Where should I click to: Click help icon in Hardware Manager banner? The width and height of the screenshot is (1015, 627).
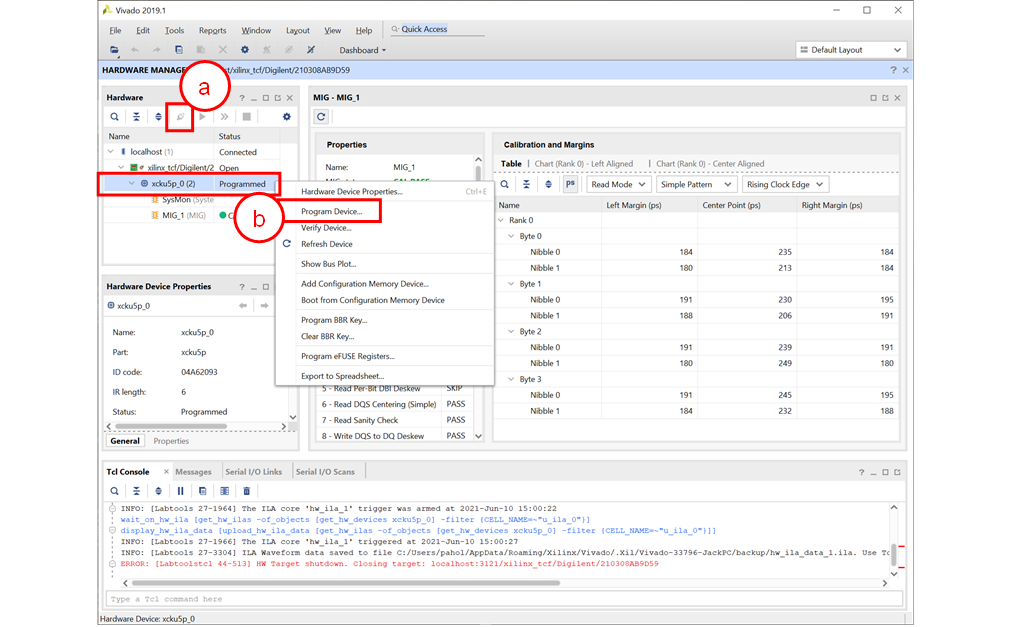click(x=893, y=70)
